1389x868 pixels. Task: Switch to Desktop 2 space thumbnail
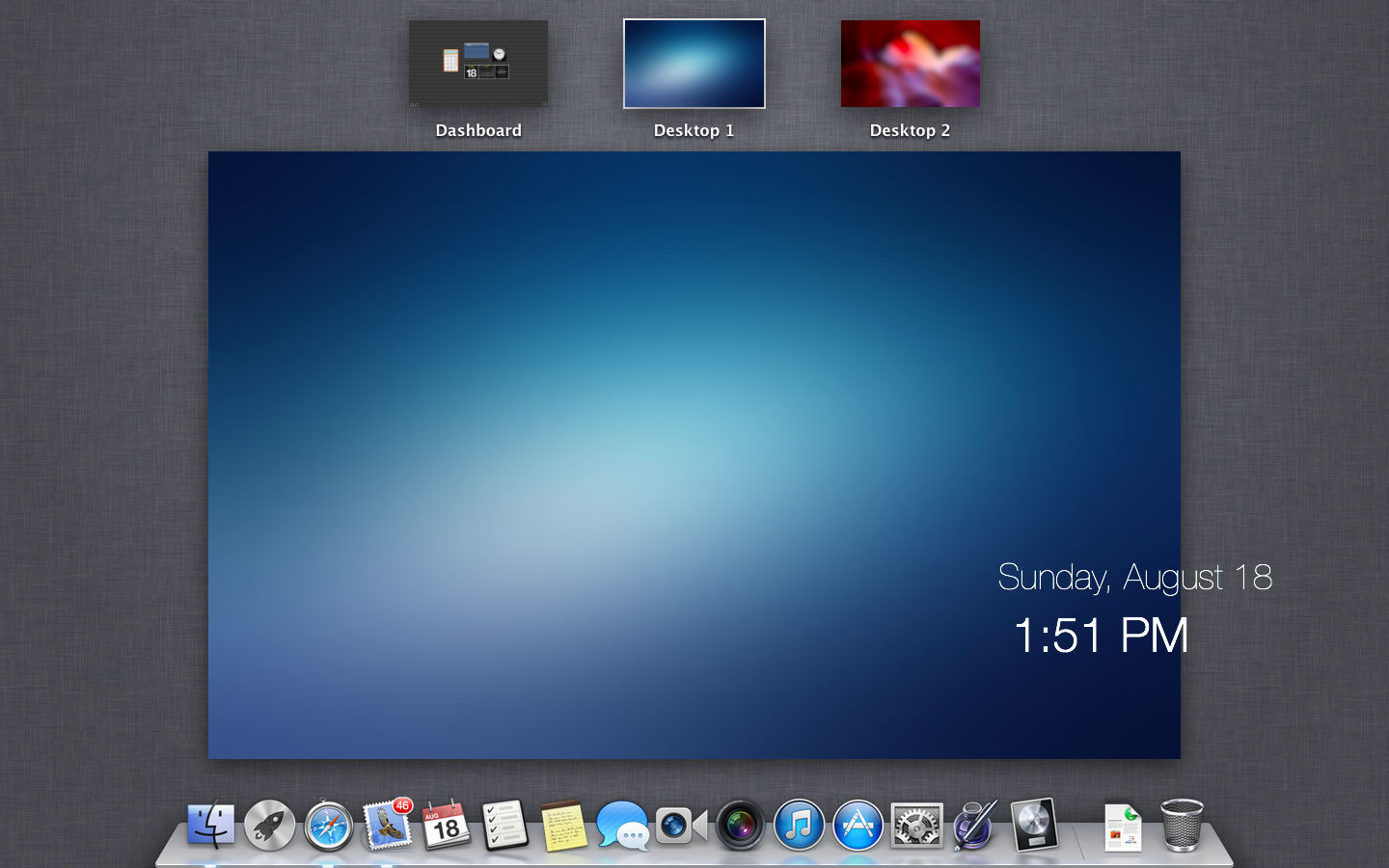[911, 64]
